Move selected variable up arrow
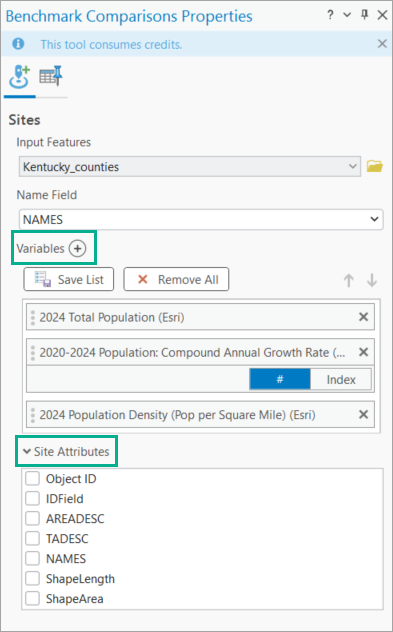The width and height of the screenshot is (393, 632). (349, 280)
